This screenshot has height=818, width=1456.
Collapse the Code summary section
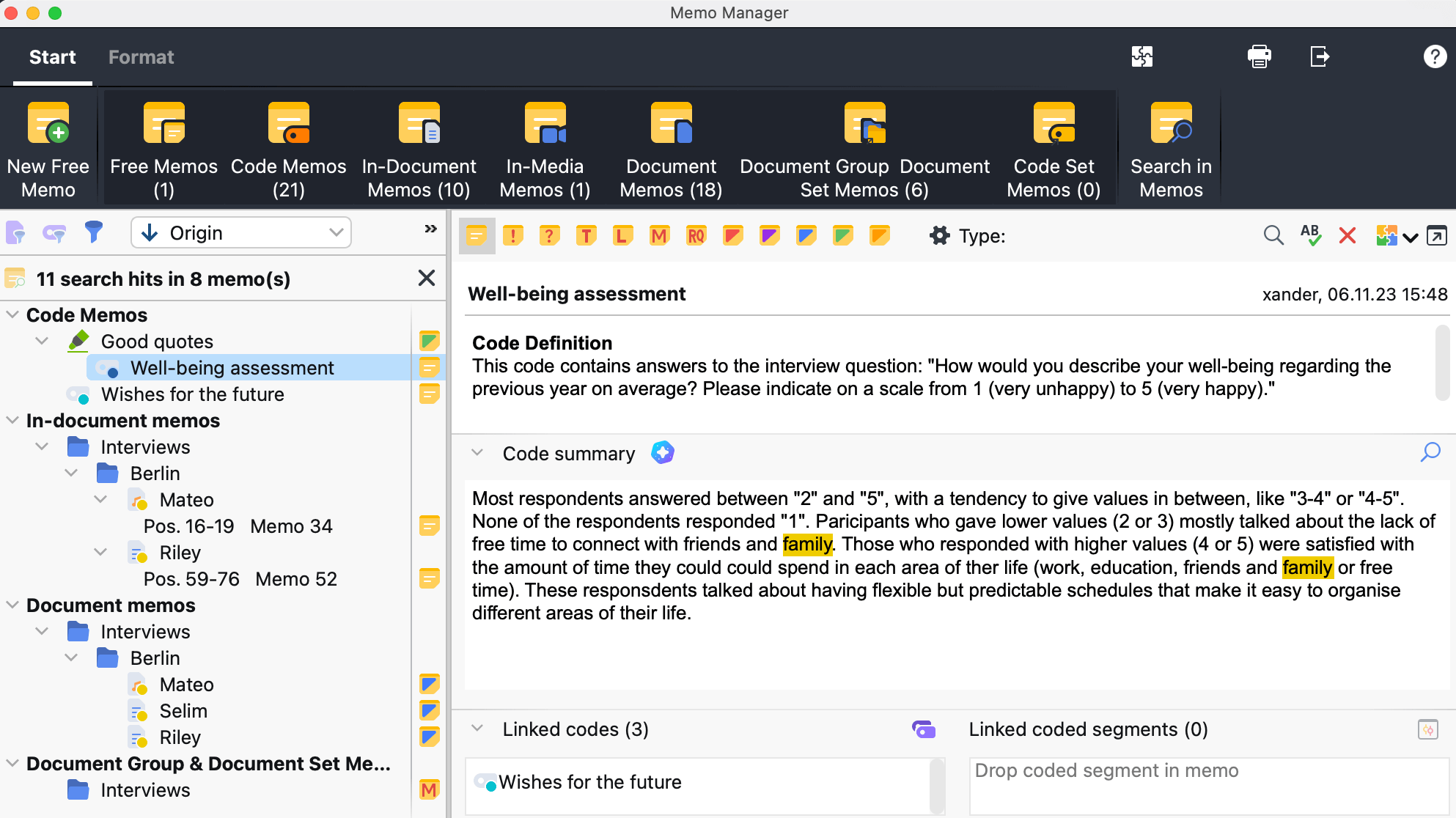pos(477,453)
